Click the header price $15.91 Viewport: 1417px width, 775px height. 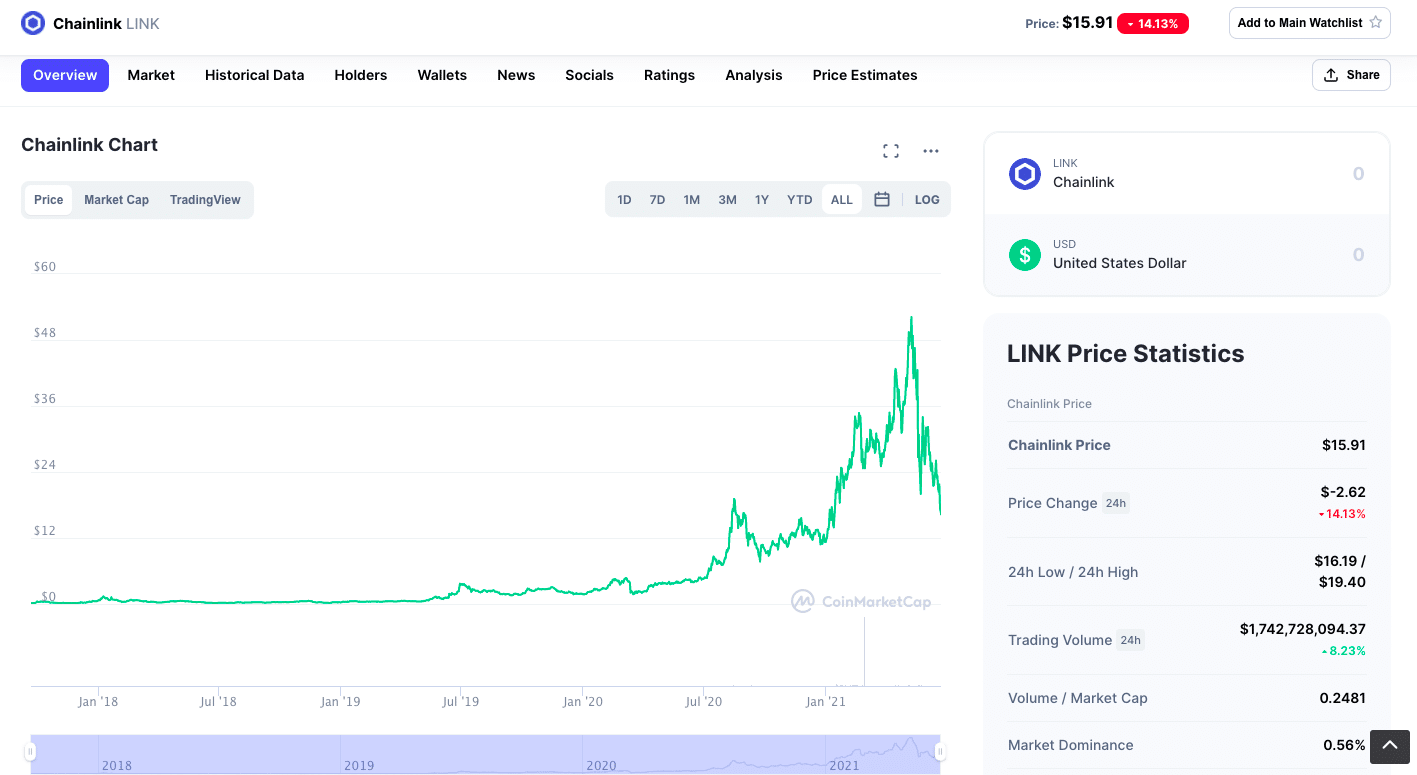[x=1087, y=22]
